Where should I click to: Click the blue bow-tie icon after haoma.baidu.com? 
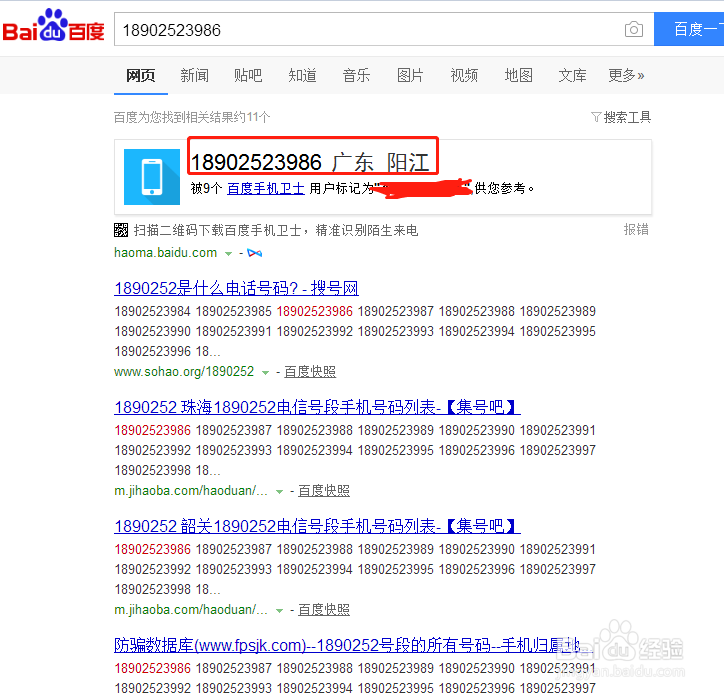[254, 253]
